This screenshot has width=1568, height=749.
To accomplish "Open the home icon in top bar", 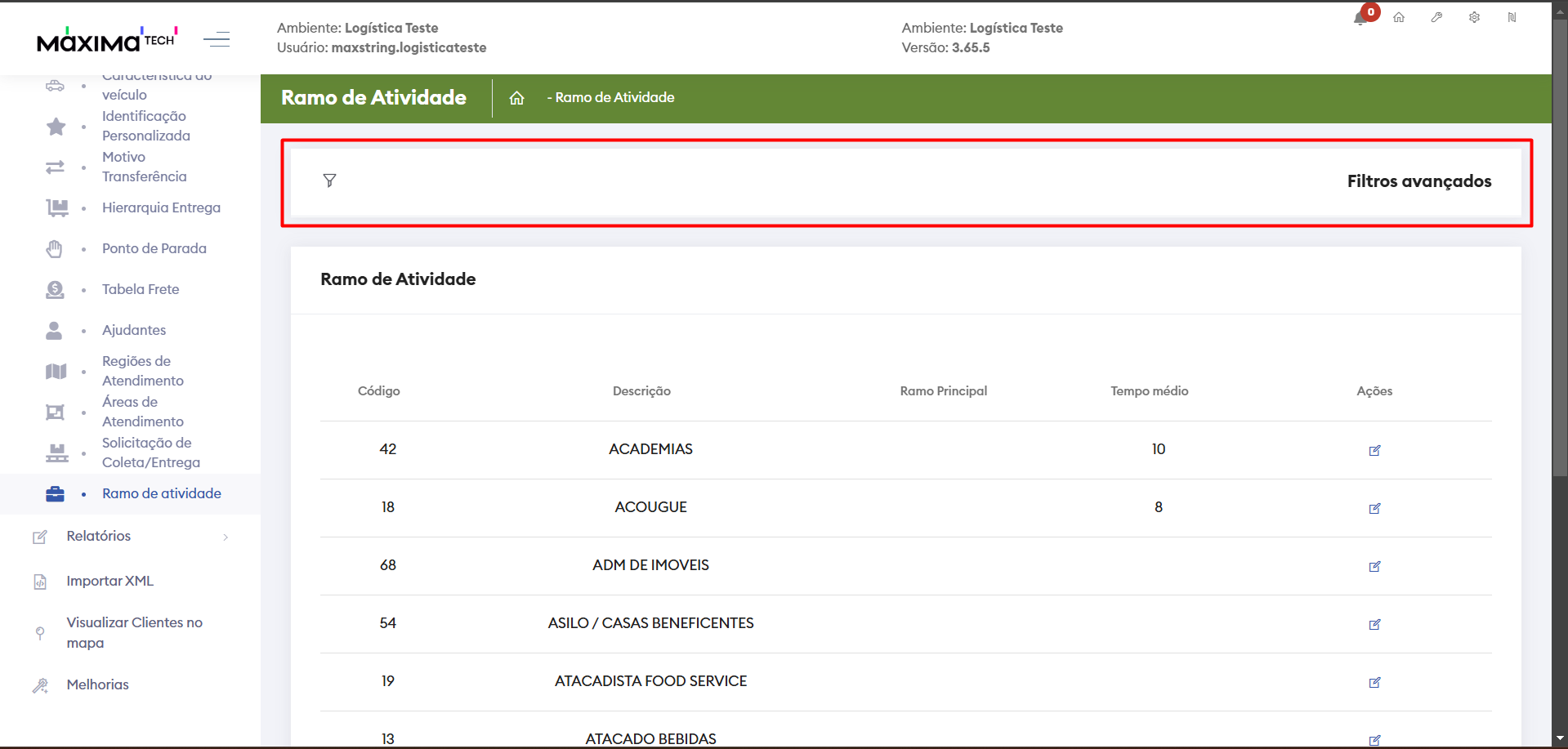I will click(1399, 17).
